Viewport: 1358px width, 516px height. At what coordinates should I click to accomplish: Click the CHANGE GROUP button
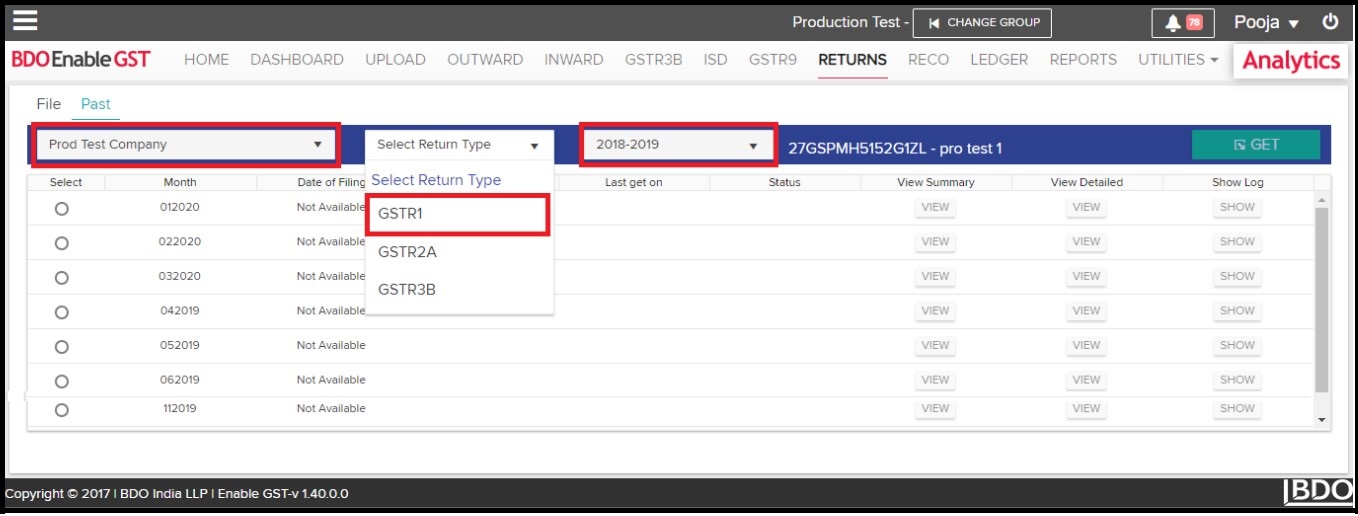(x=983, y=22)
